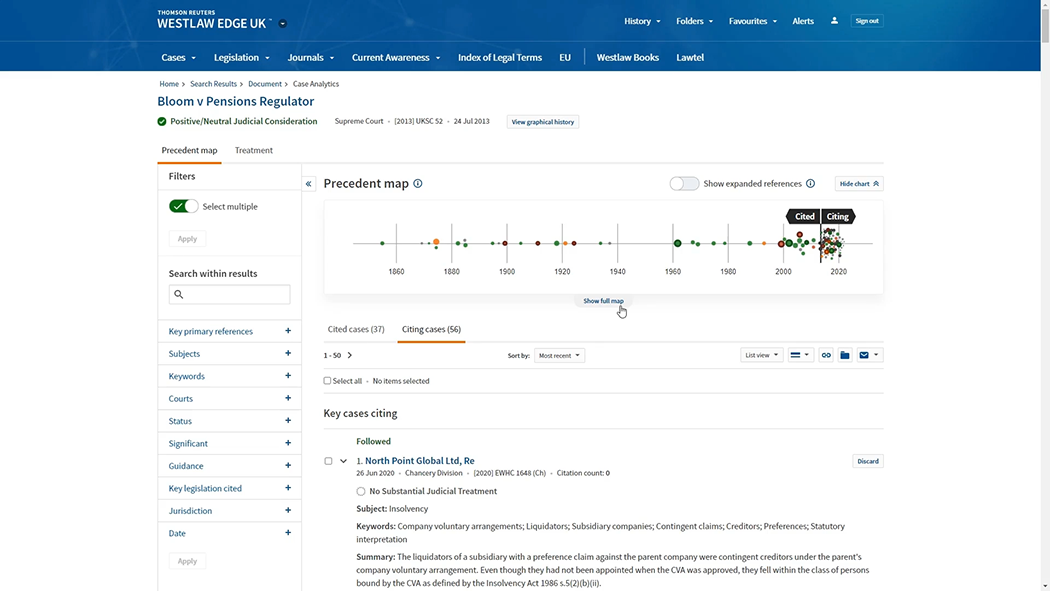
Task: Switch to Cited cases (37) tab
Action: [356, 329]
